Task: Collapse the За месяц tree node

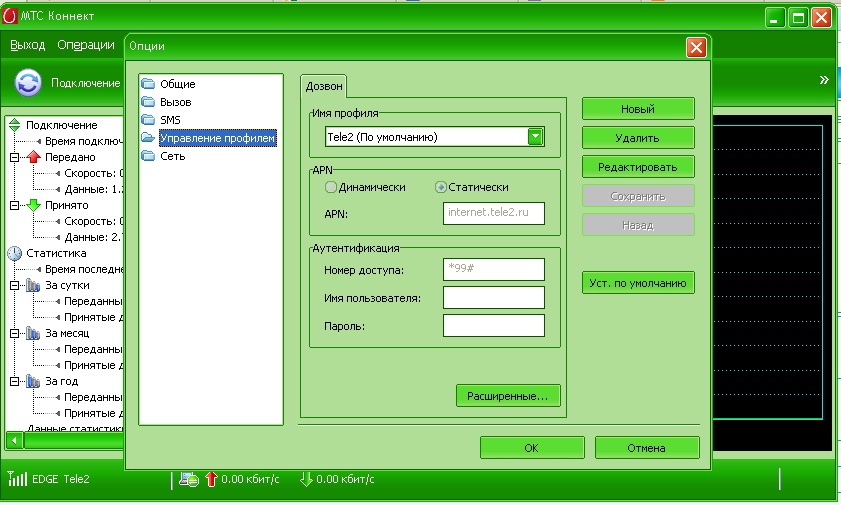Action: pyautogui.click(x=14, y=333)
